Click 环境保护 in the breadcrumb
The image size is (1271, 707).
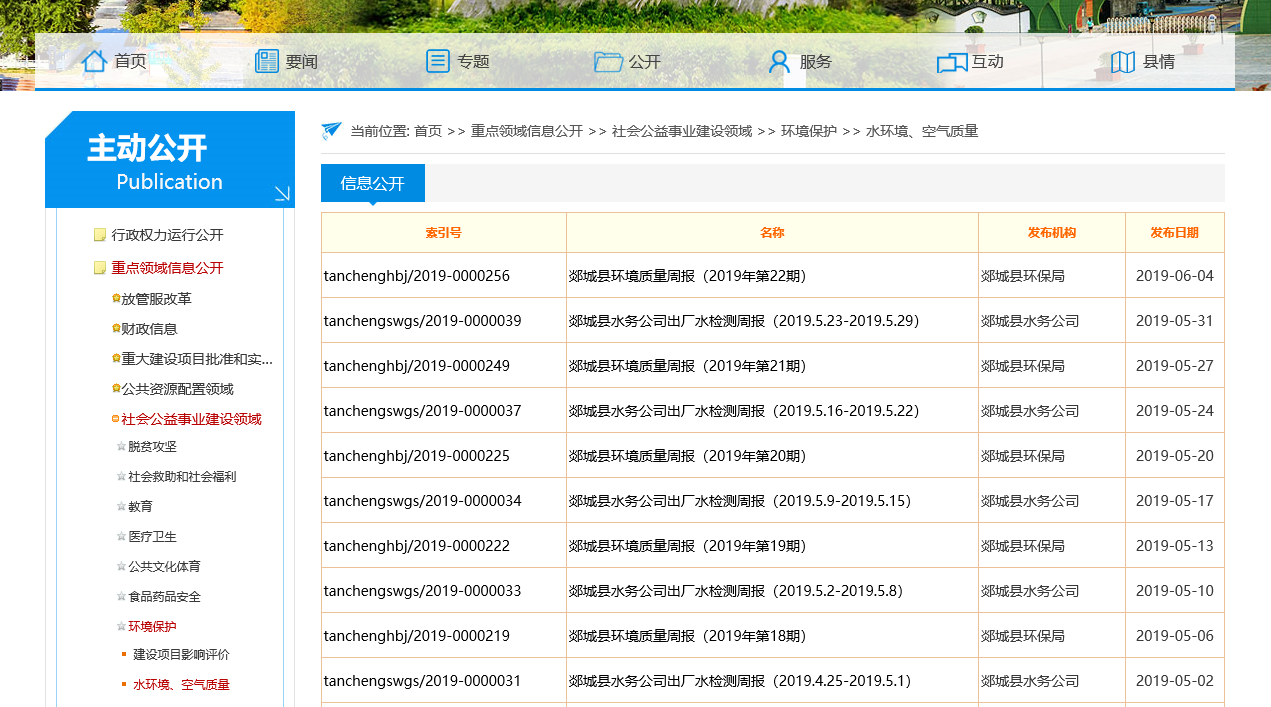809,131
